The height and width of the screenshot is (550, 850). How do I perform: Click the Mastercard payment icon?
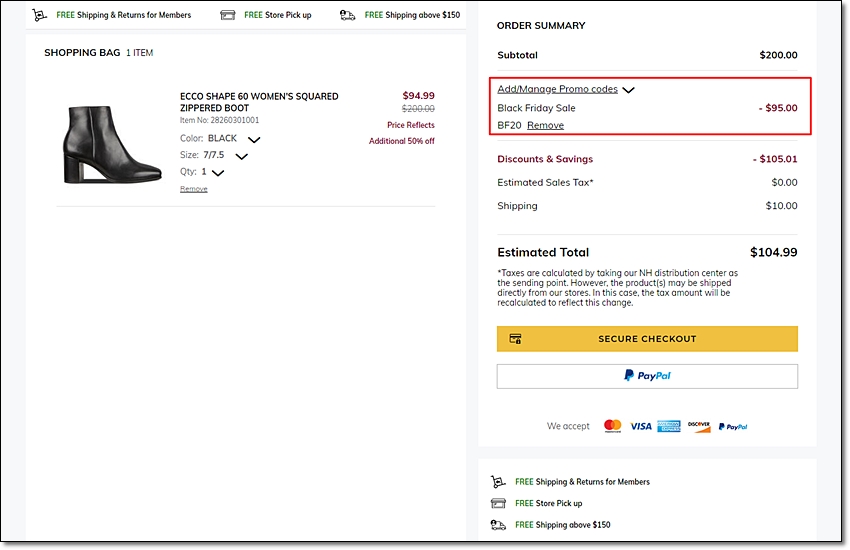click(613, 426)
